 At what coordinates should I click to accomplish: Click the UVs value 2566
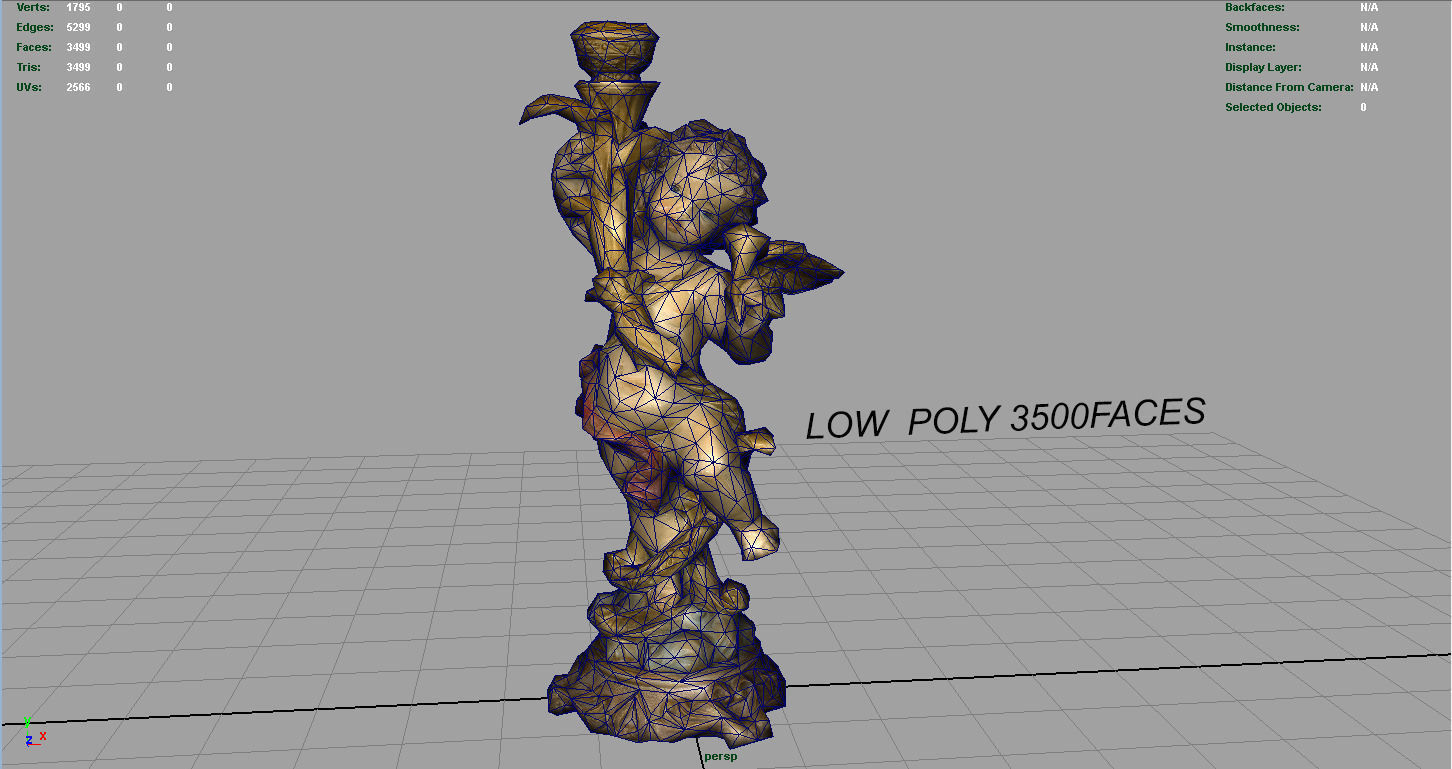[x=78, y=87]
